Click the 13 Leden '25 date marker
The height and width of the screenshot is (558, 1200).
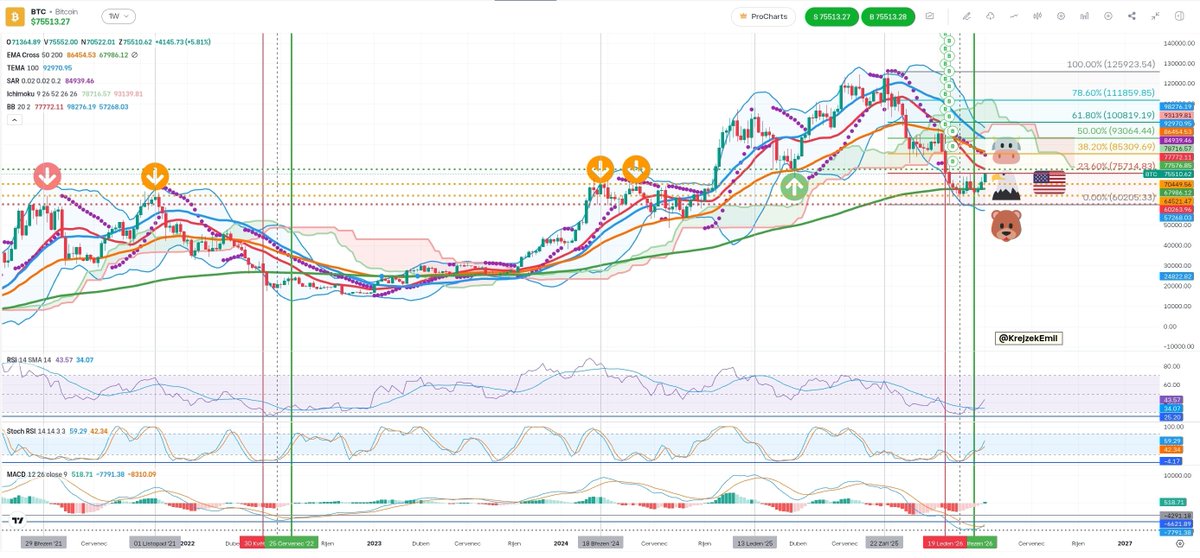[x=756, y=542]
